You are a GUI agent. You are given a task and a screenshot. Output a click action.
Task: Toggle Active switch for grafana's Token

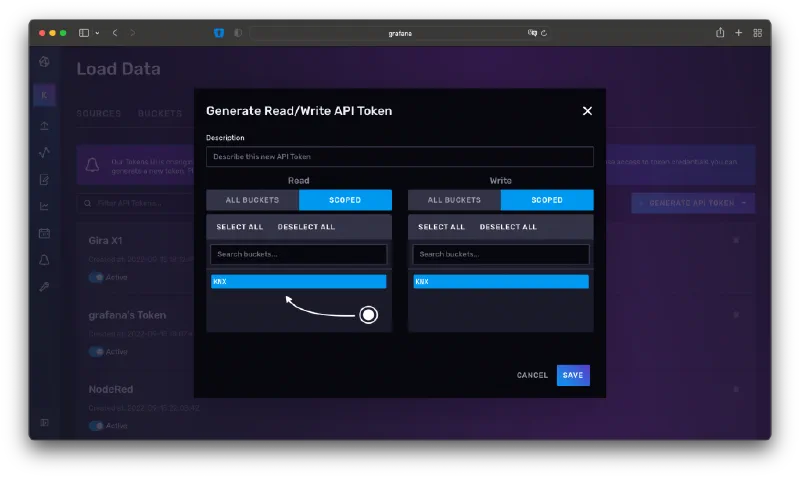[96, 351]
